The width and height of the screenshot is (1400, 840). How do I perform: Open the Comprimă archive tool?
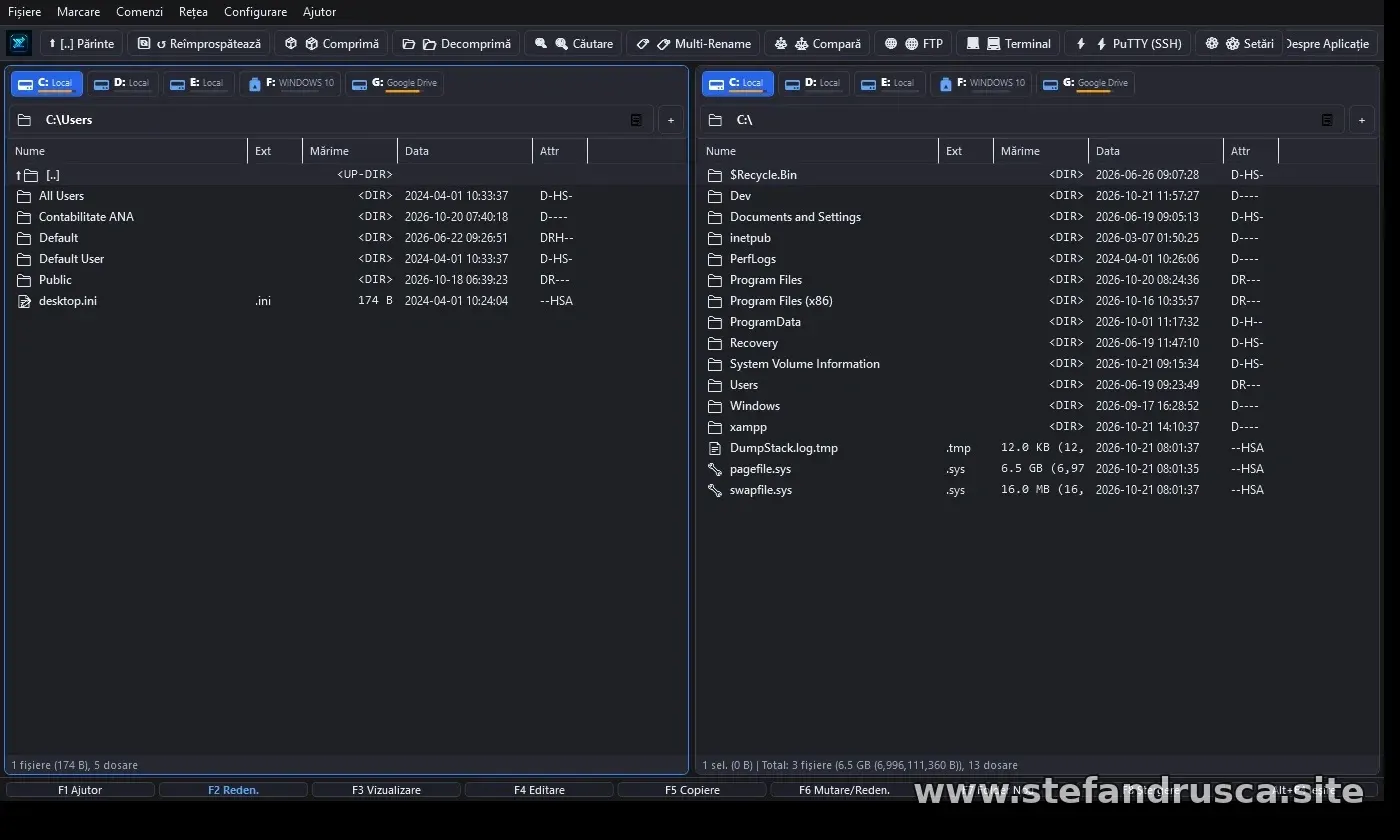[x=332, y=43]
